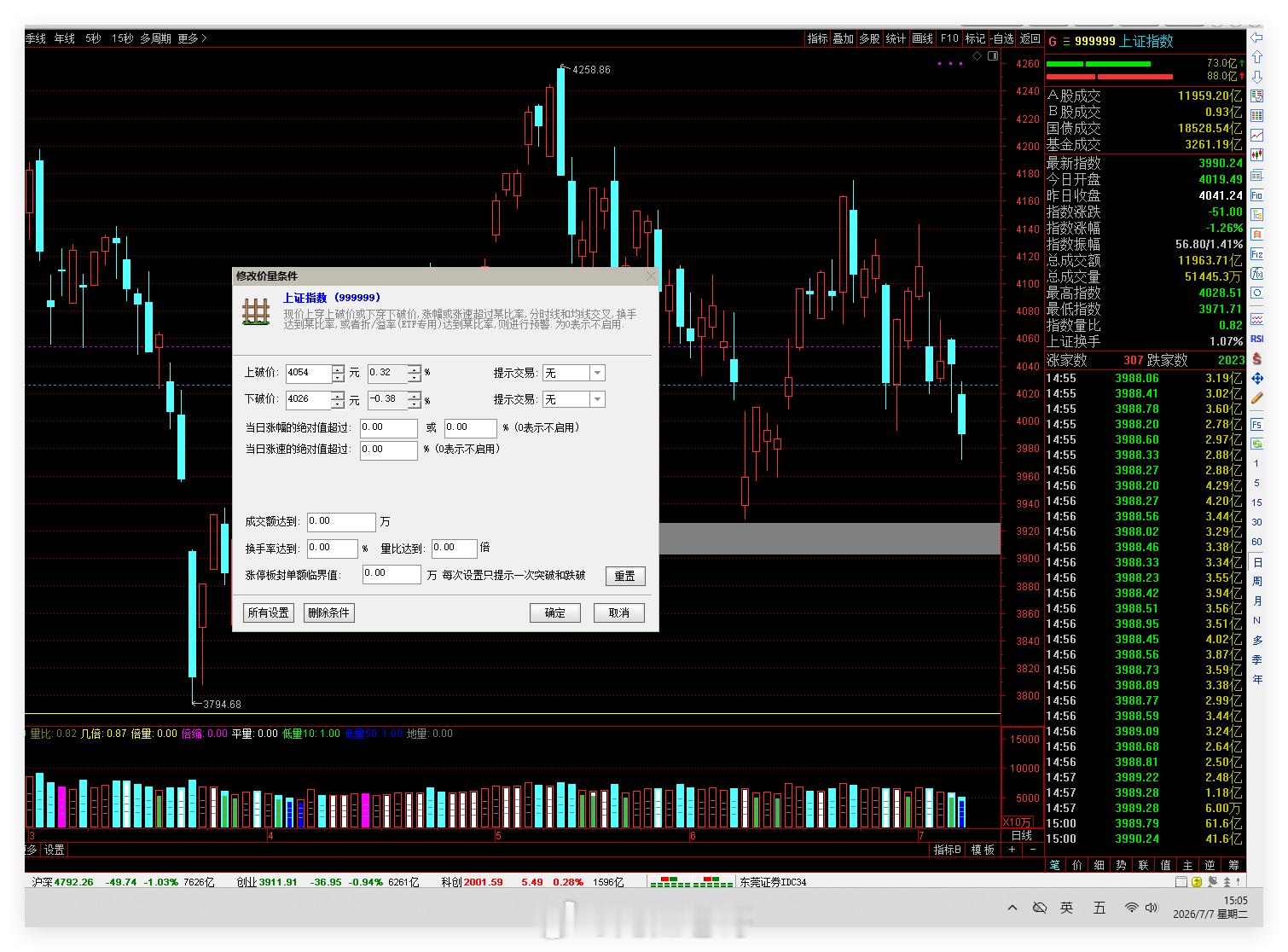Select the 画线 tab in chart toolbar

[922, 38]
